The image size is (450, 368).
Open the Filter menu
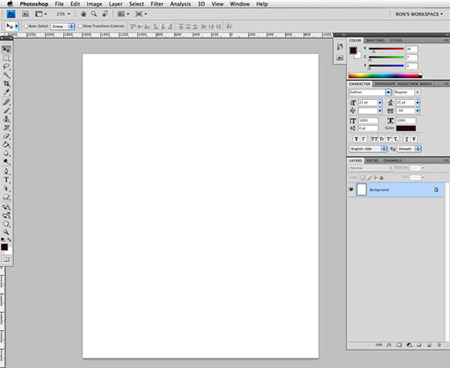(x=157, y=4)
